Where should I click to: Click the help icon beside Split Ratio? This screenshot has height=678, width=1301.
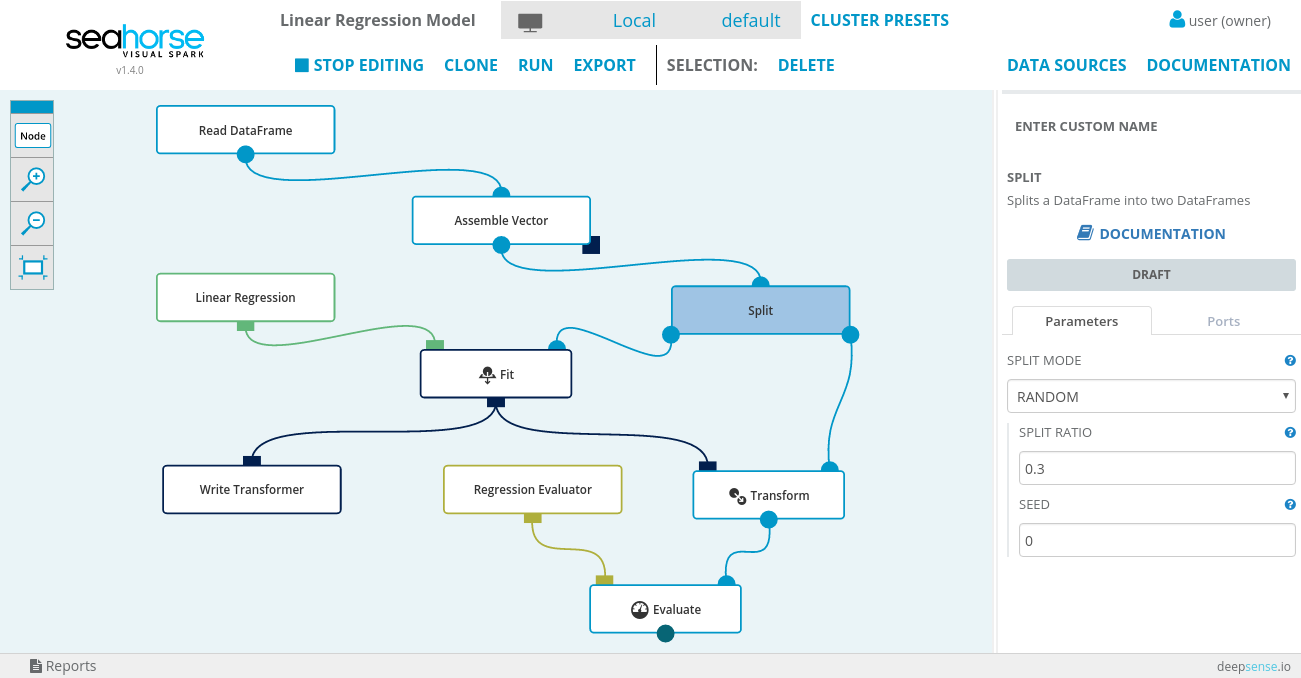[1289, 433]
